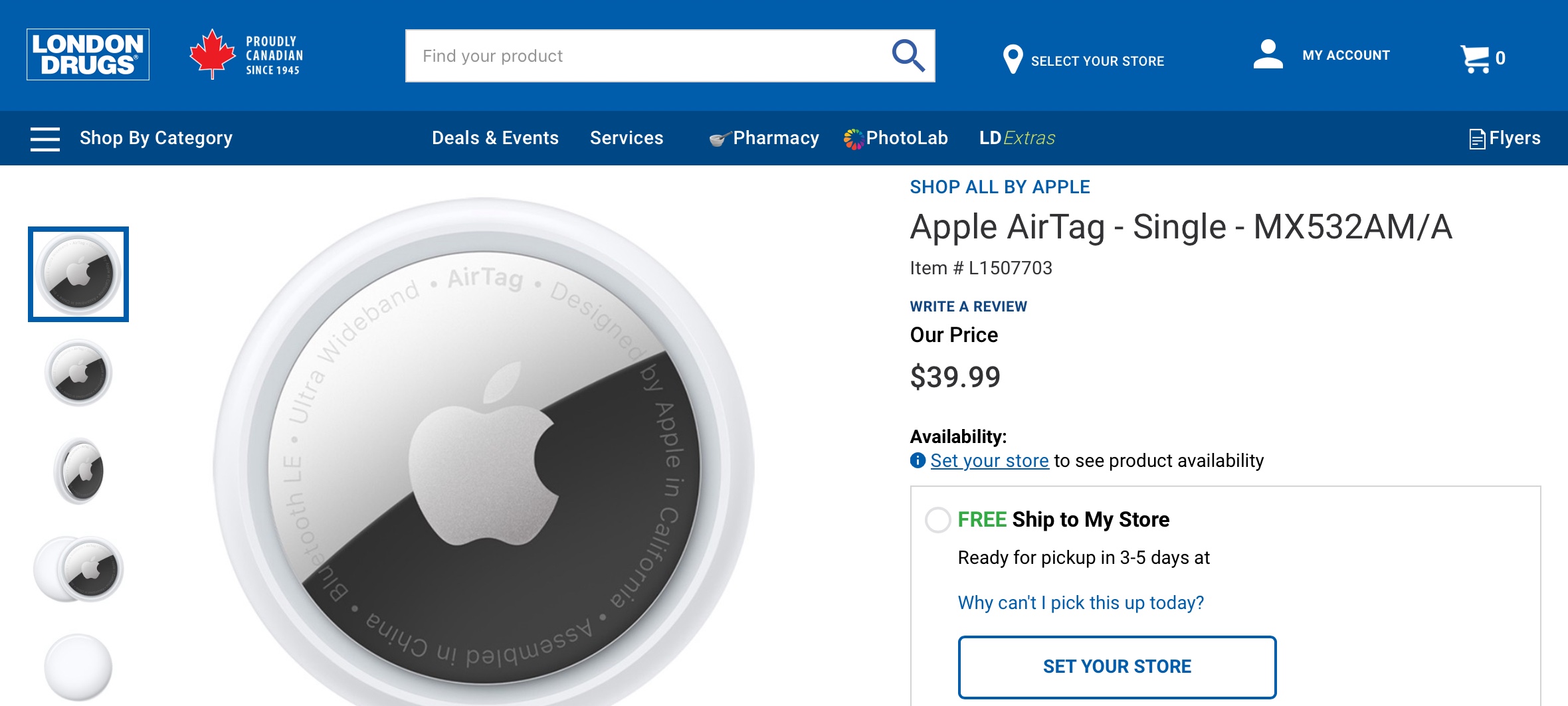
Task: Click the availability info icon
Action: click(918, 460)
